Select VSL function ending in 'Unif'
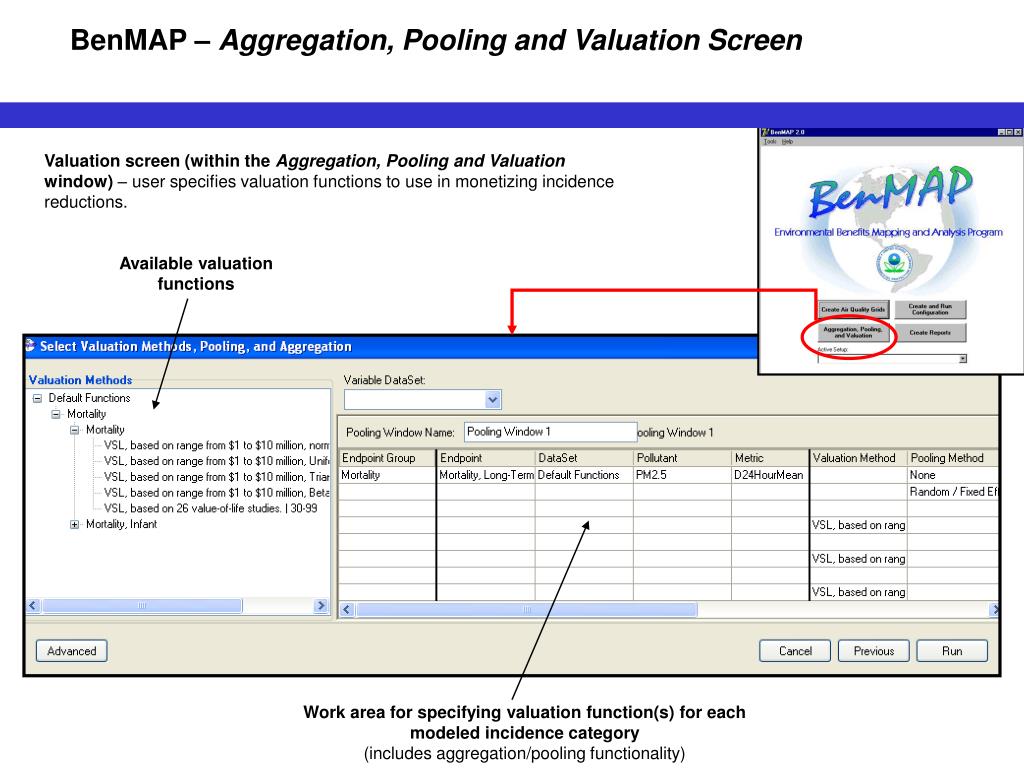Image resolution: width=1024 pixels, height=768 pixels. (x=216, y=461)
